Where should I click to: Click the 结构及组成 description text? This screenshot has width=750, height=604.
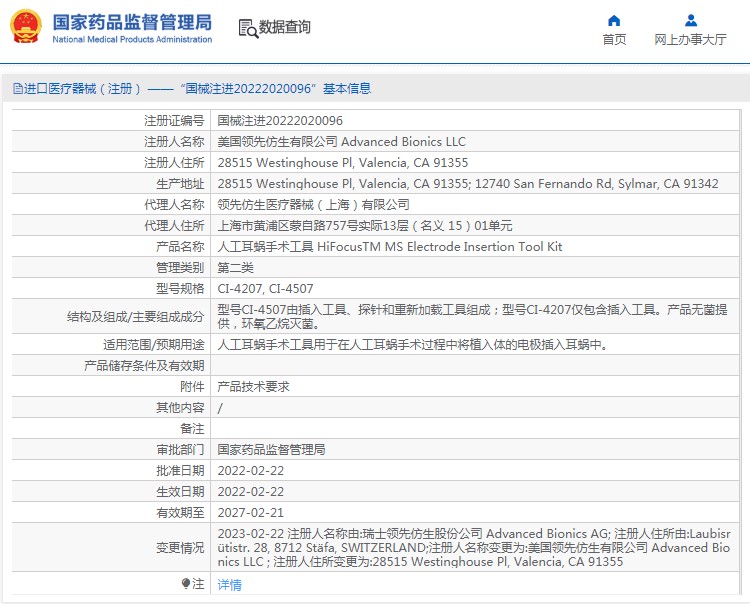(473, 317)
